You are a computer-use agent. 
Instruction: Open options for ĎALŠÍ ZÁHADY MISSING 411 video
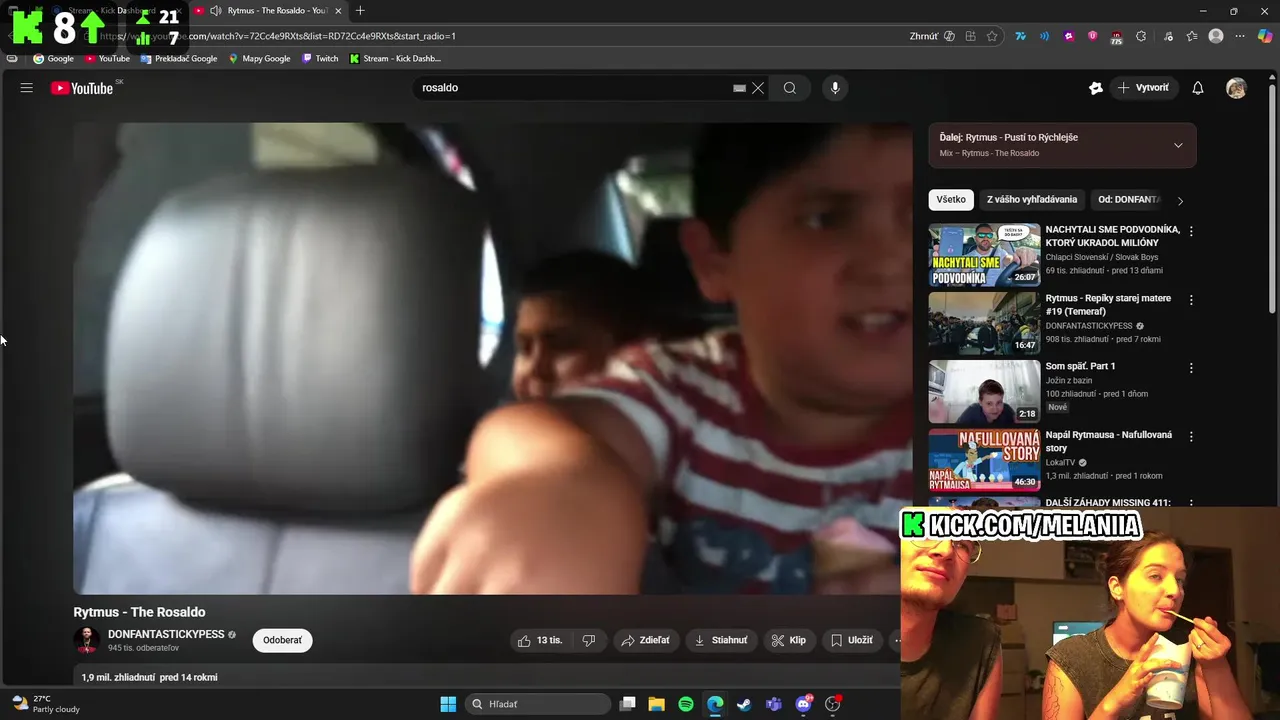(1191, 503)
